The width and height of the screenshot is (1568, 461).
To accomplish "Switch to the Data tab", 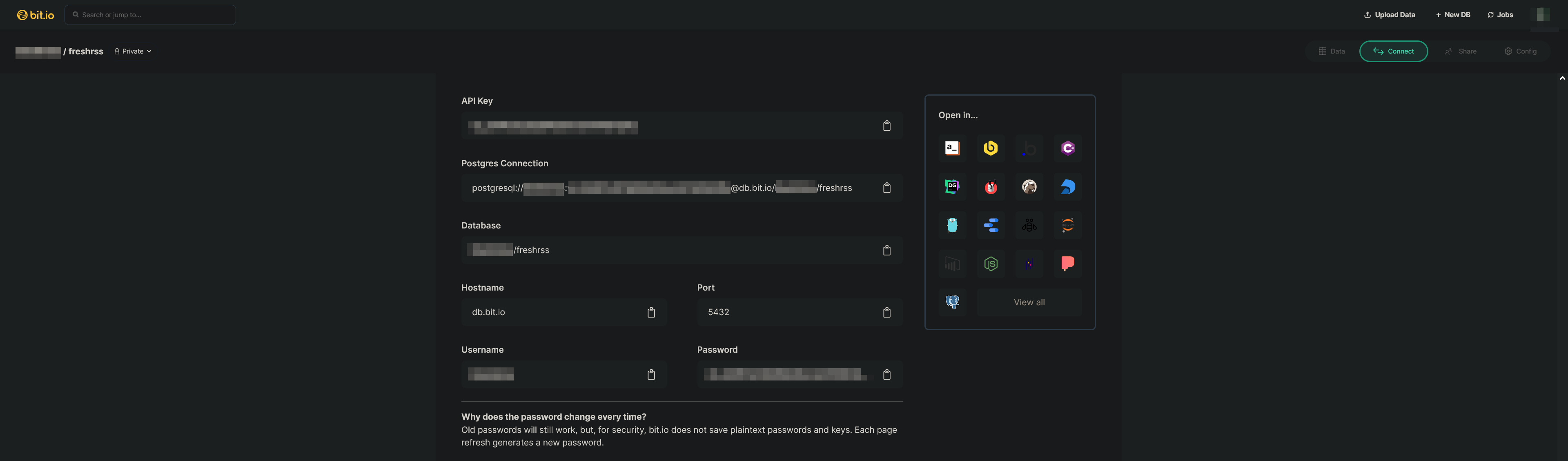I will tap(1331, 51).
